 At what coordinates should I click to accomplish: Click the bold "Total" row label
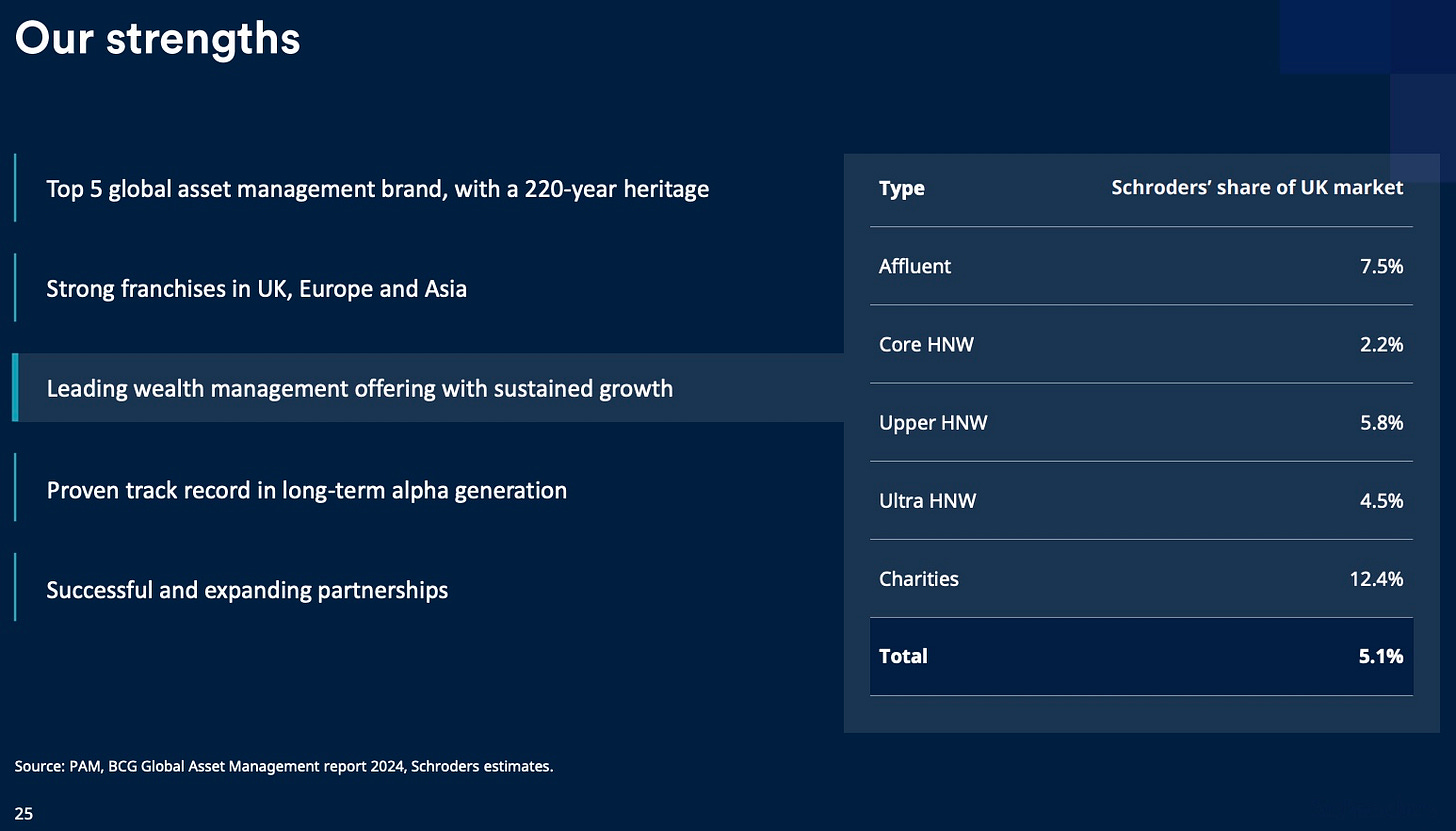click(x=903, y=656)
